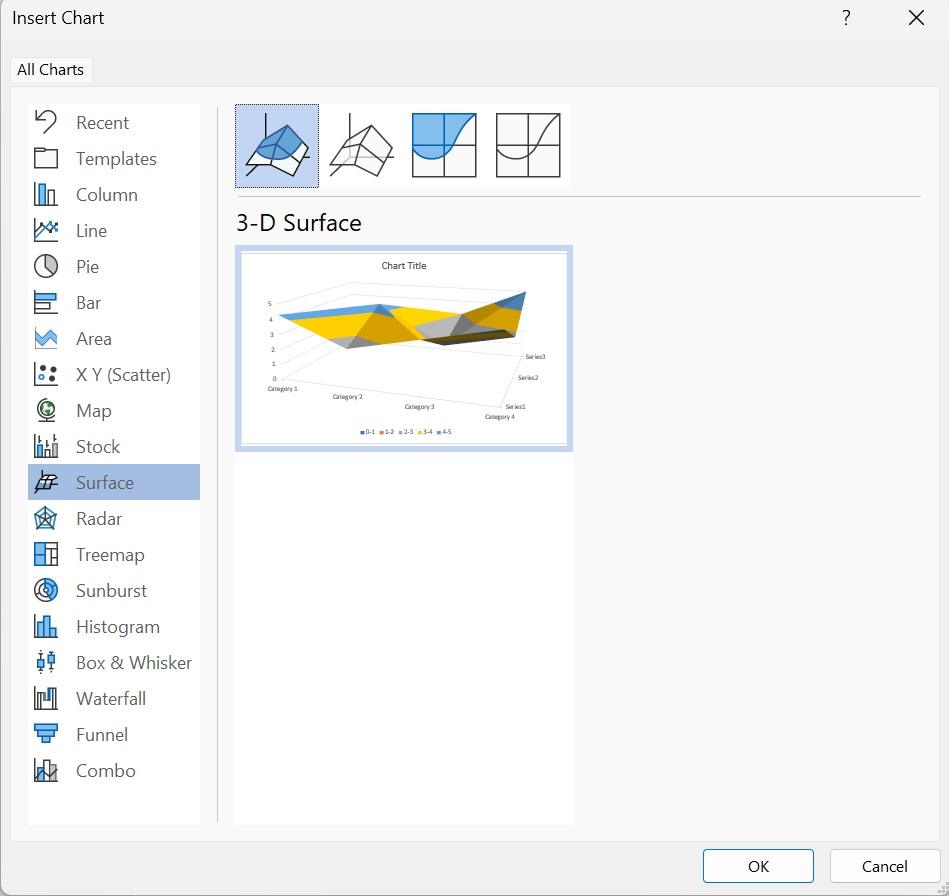The image size is (949, 896).
Task: Open the X Y (Scatter) chart category
Action: [122, 375]
